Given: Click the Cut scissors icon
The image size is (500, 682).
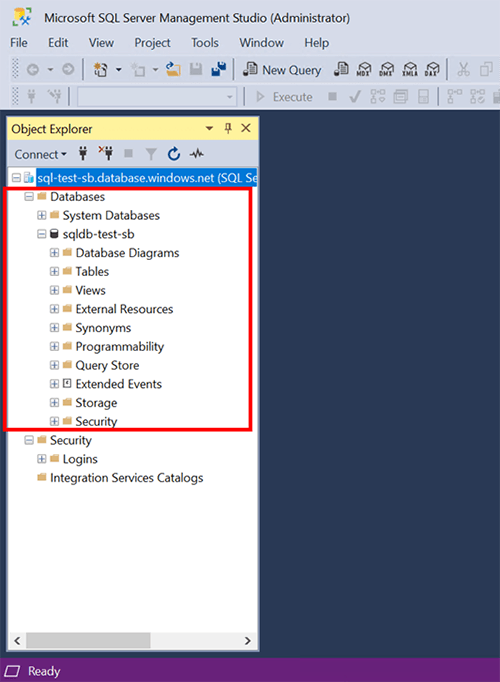Looking at the screenshot, I should point(463,70).
